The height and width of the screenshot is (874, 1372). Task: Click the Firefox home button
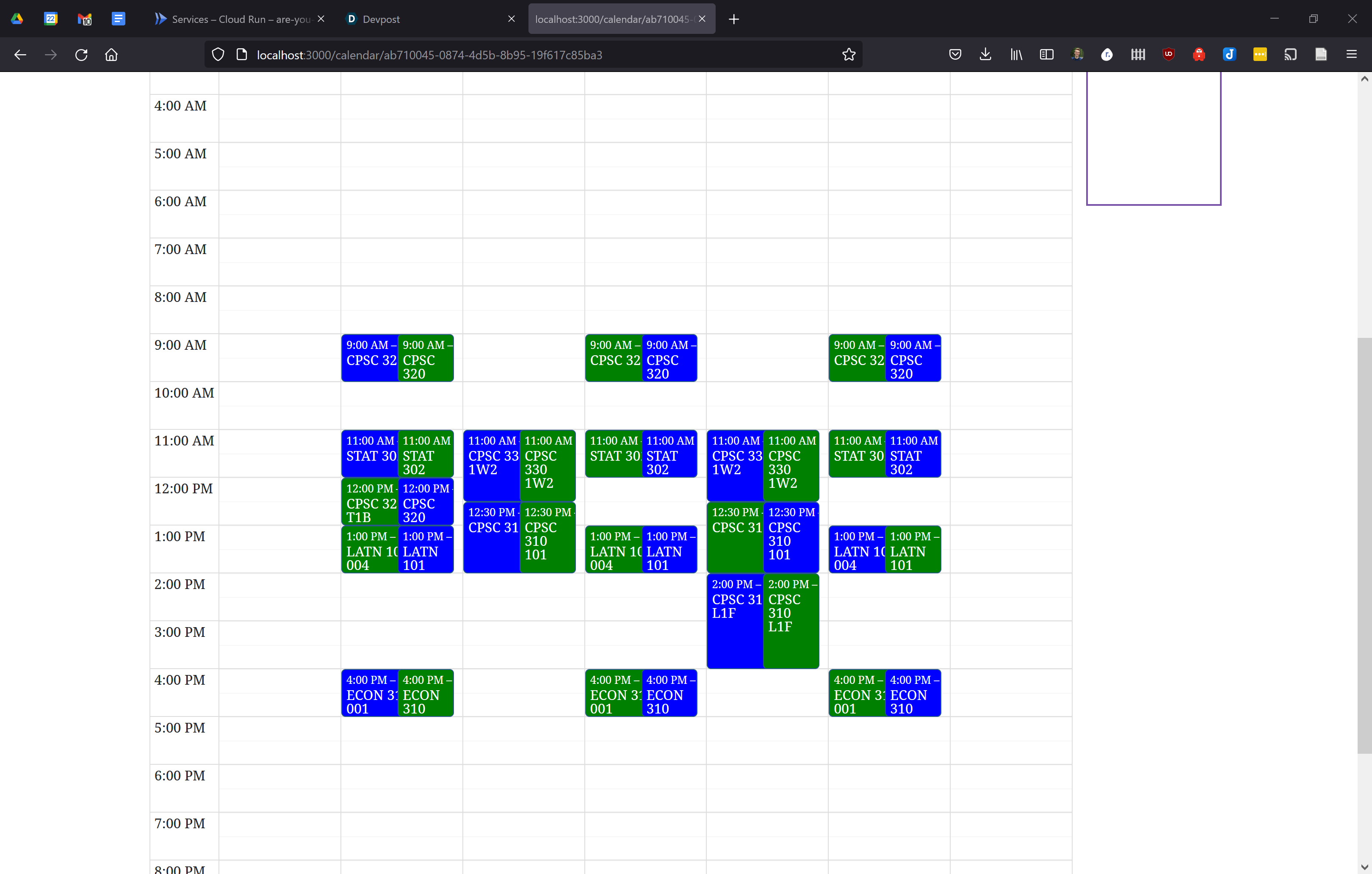111,55
